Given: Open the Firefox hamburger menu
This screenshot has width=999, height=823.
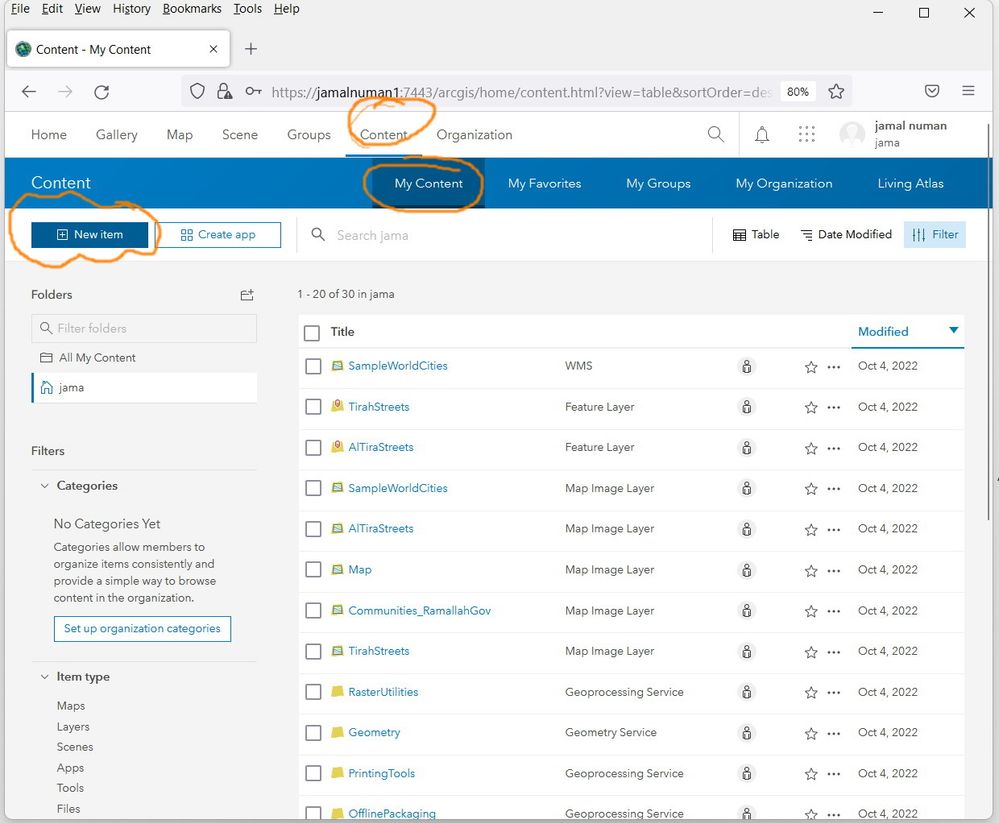Looking at the screenshot, I should click(x=968, y=91).
